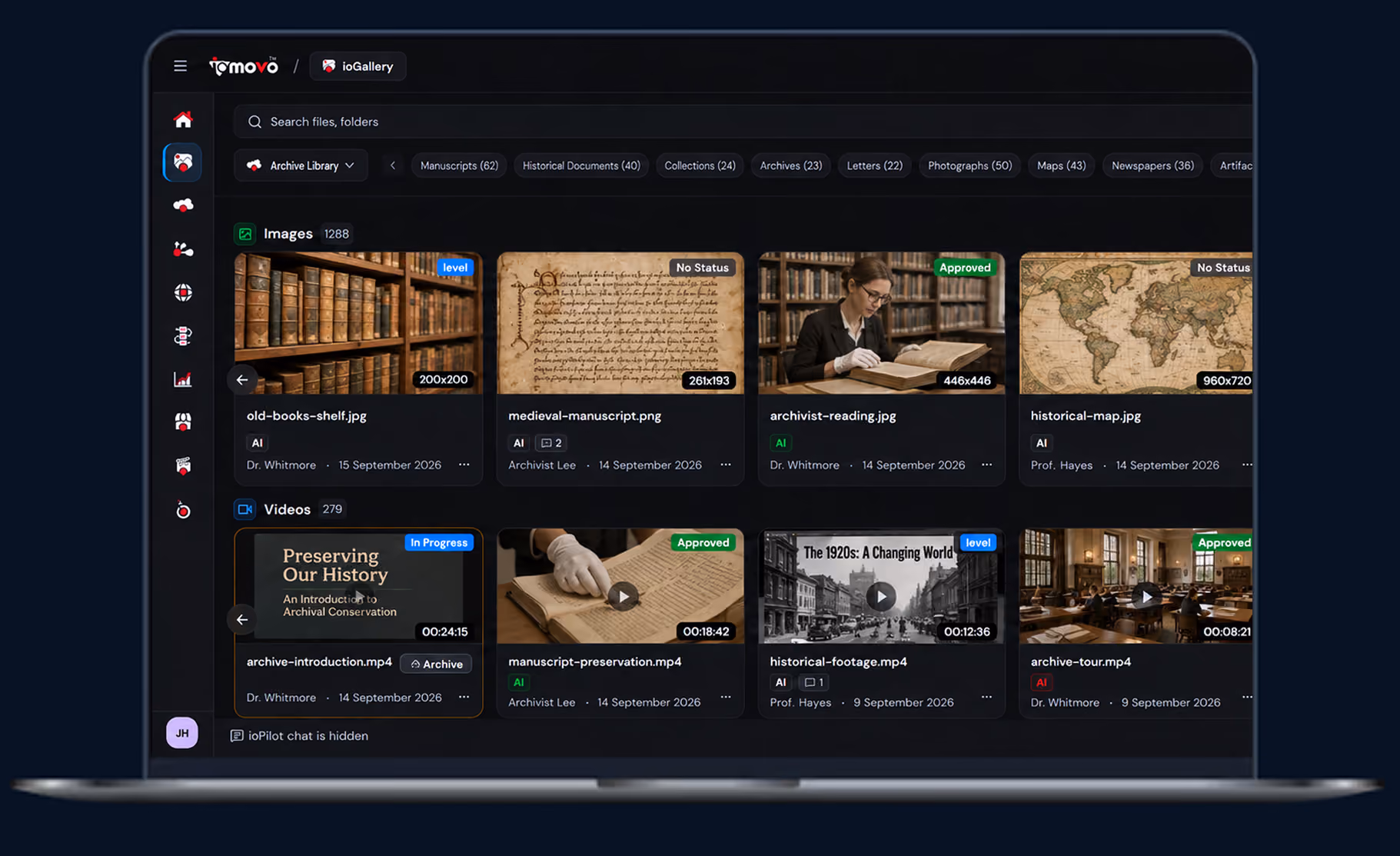Click the stopwatch sidebar icon
Viewport: 1400px width, 856px height.
(183, 510)
